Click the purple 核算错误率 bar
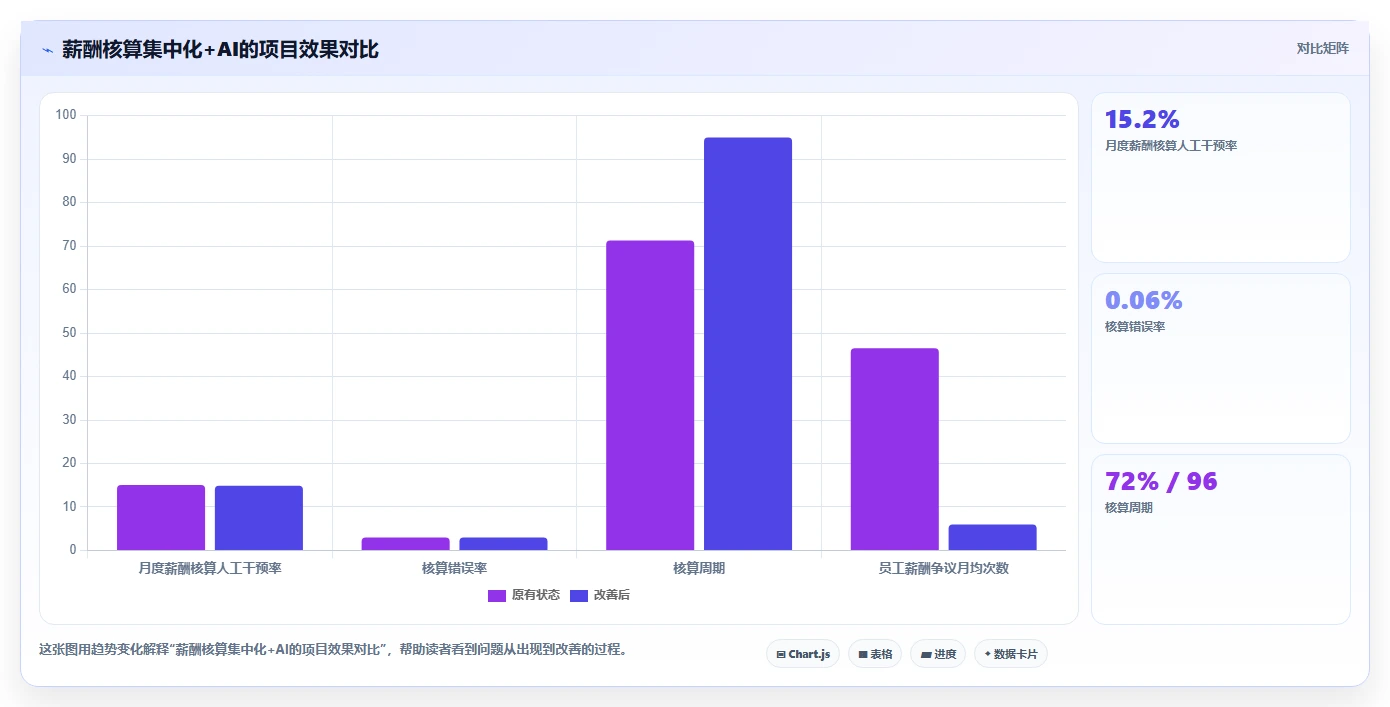Screen dimensions: 1390x707 [406, 544]
